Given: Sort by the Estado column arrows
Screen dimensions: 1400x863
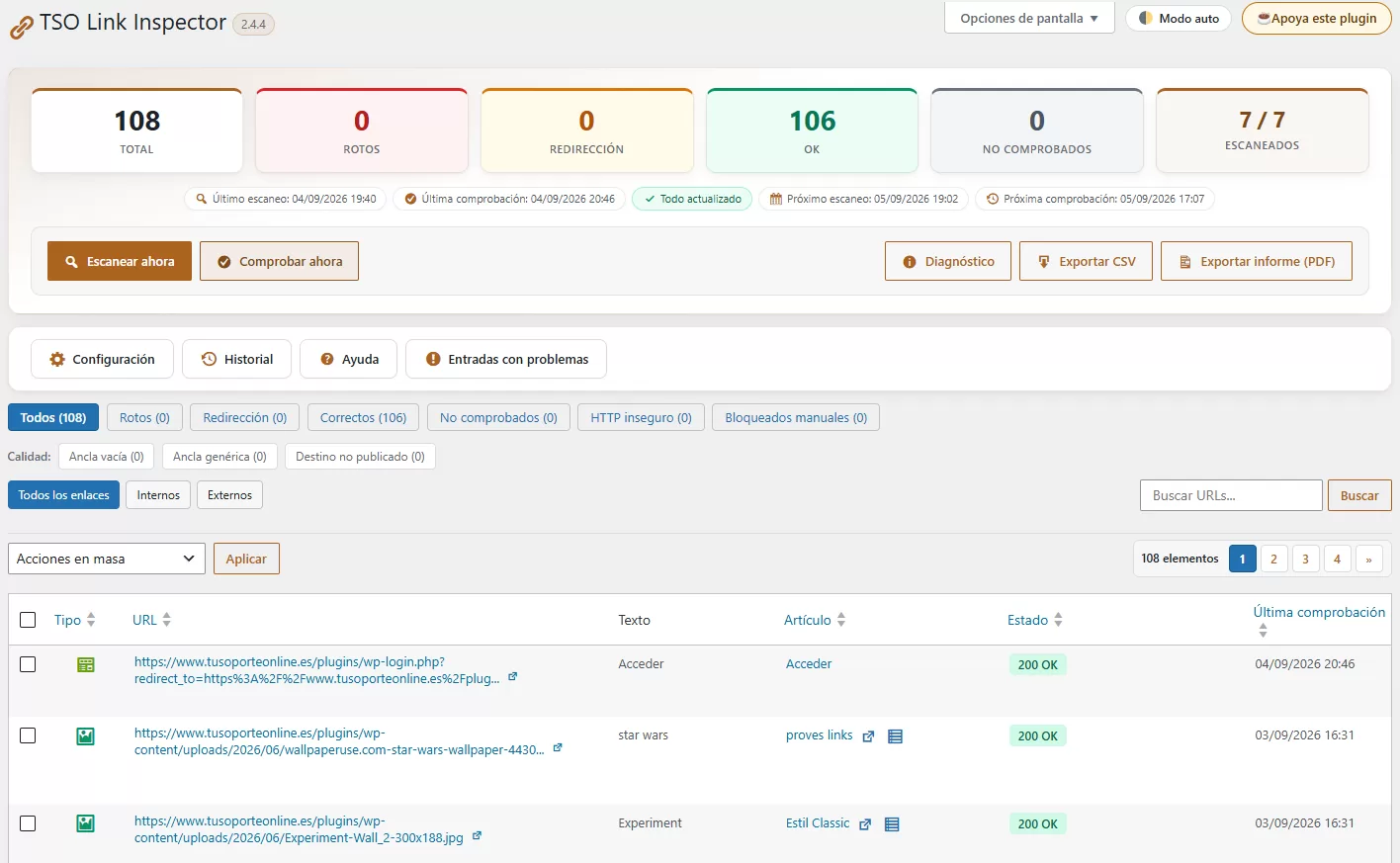Looking at the screenshot, I should [x=1058, y=620].
